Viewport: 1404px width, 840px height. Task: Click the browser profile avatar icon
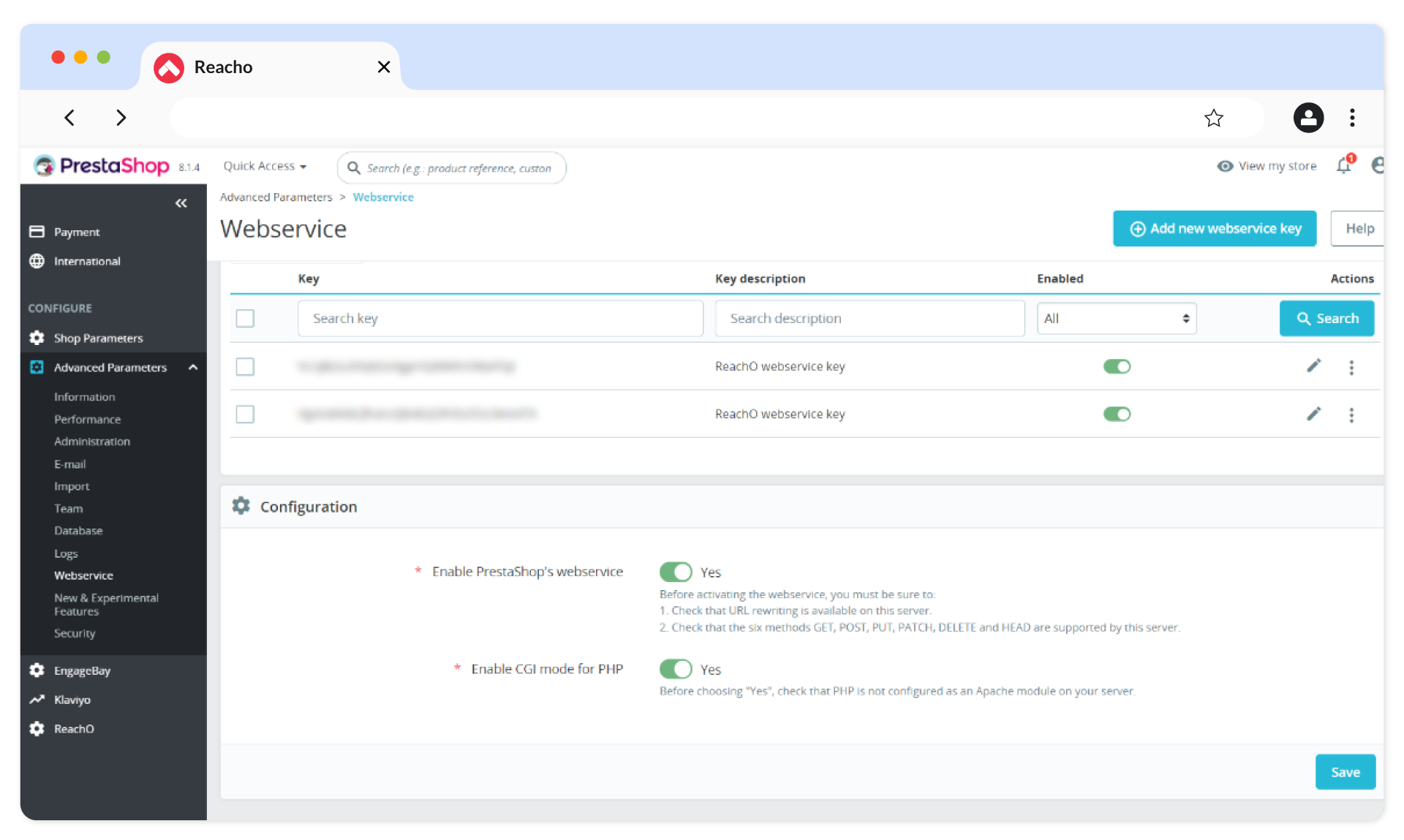pos(1307,118)
